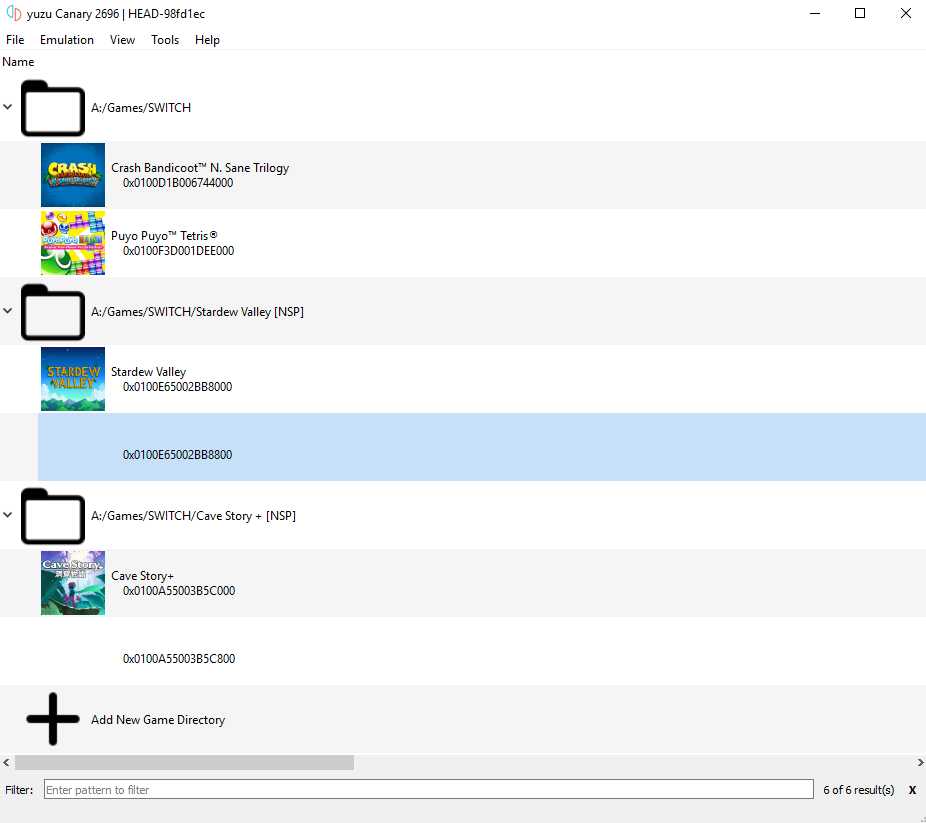Click the scrollbar right arrow

click(920, 762)
